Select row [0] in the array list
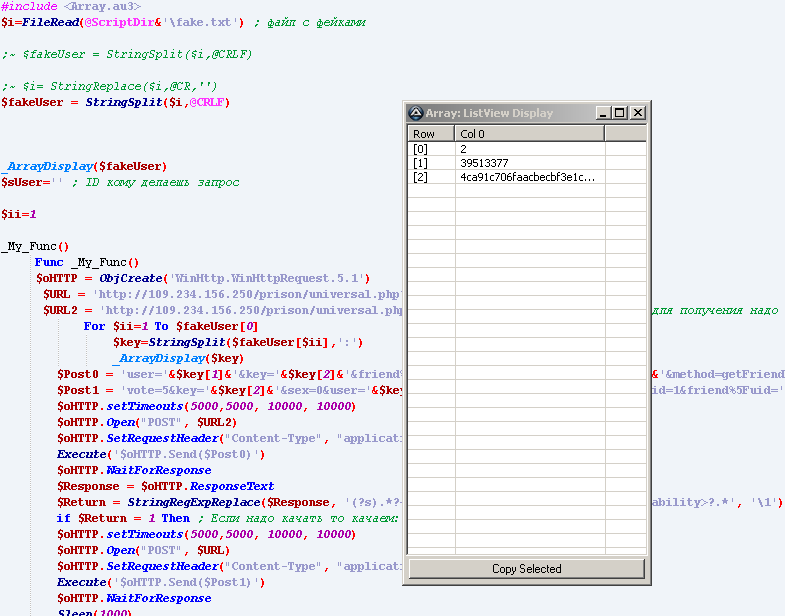Viewport: 785px width, 616px height. (x=421, y=149)
